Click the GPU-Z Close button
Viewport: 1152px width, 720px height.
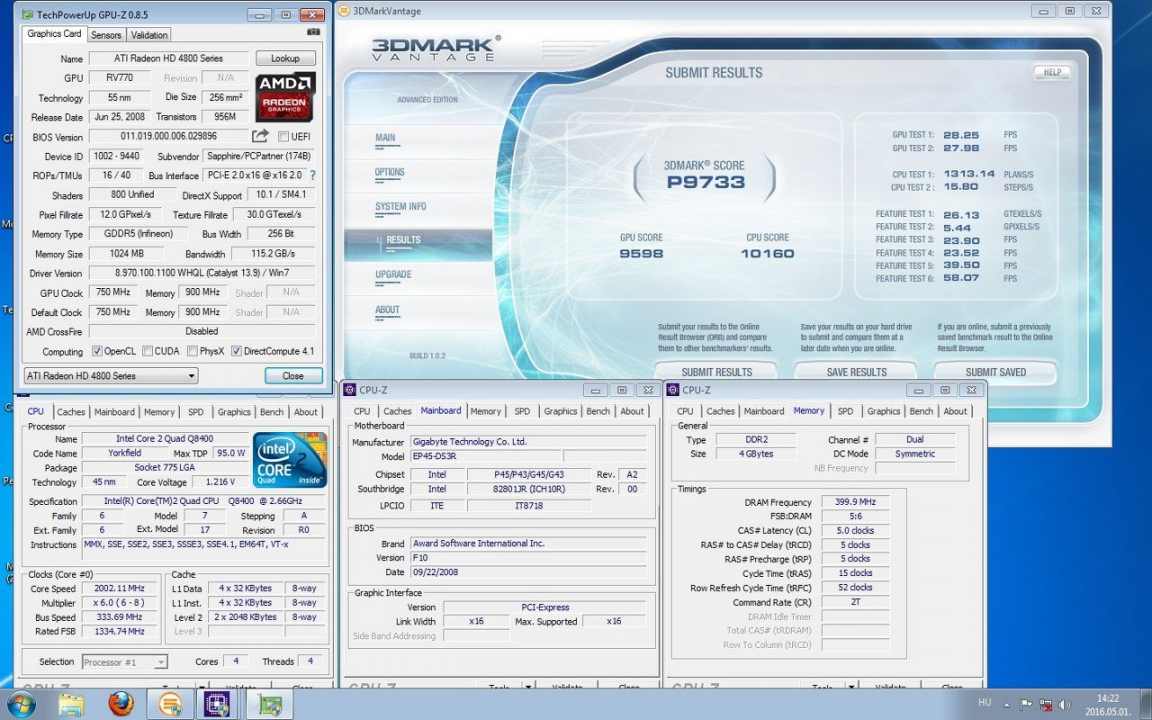[x=293, y=375]
